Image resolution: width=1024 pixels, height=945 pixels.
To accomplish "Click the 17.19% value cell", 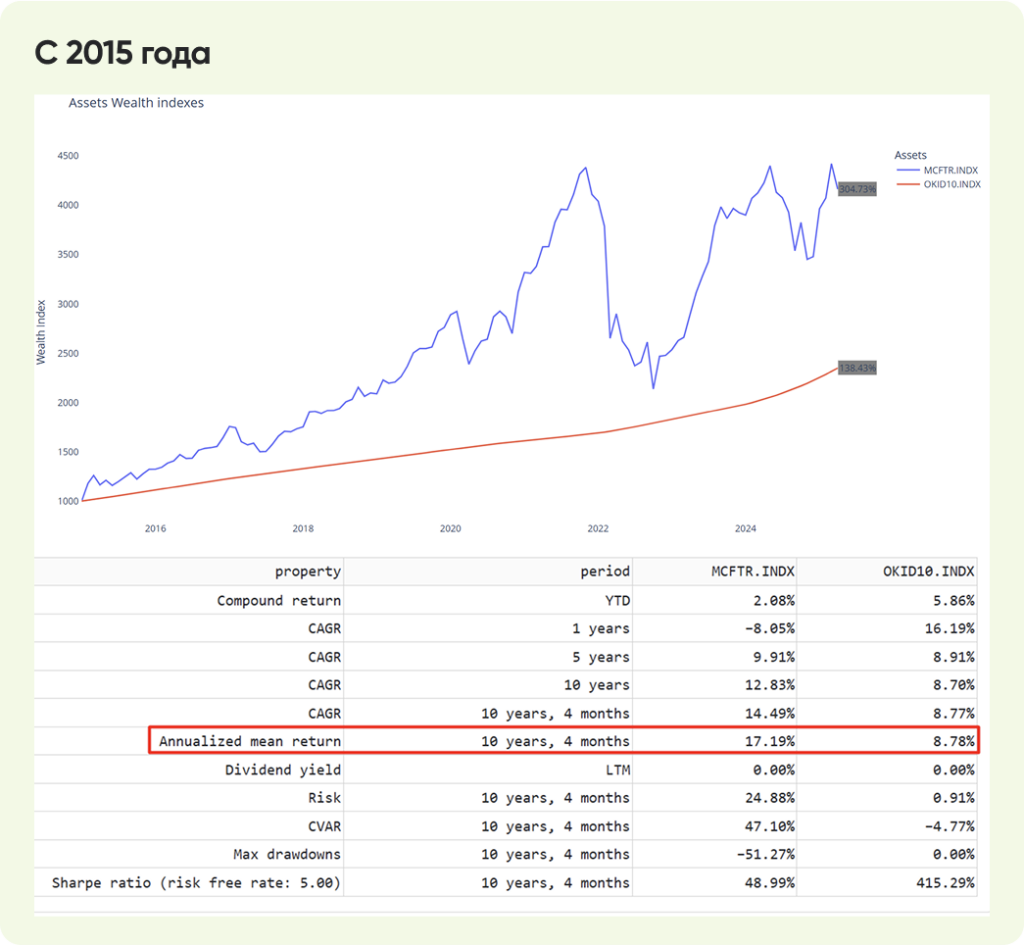I will (x=770, y=741).
